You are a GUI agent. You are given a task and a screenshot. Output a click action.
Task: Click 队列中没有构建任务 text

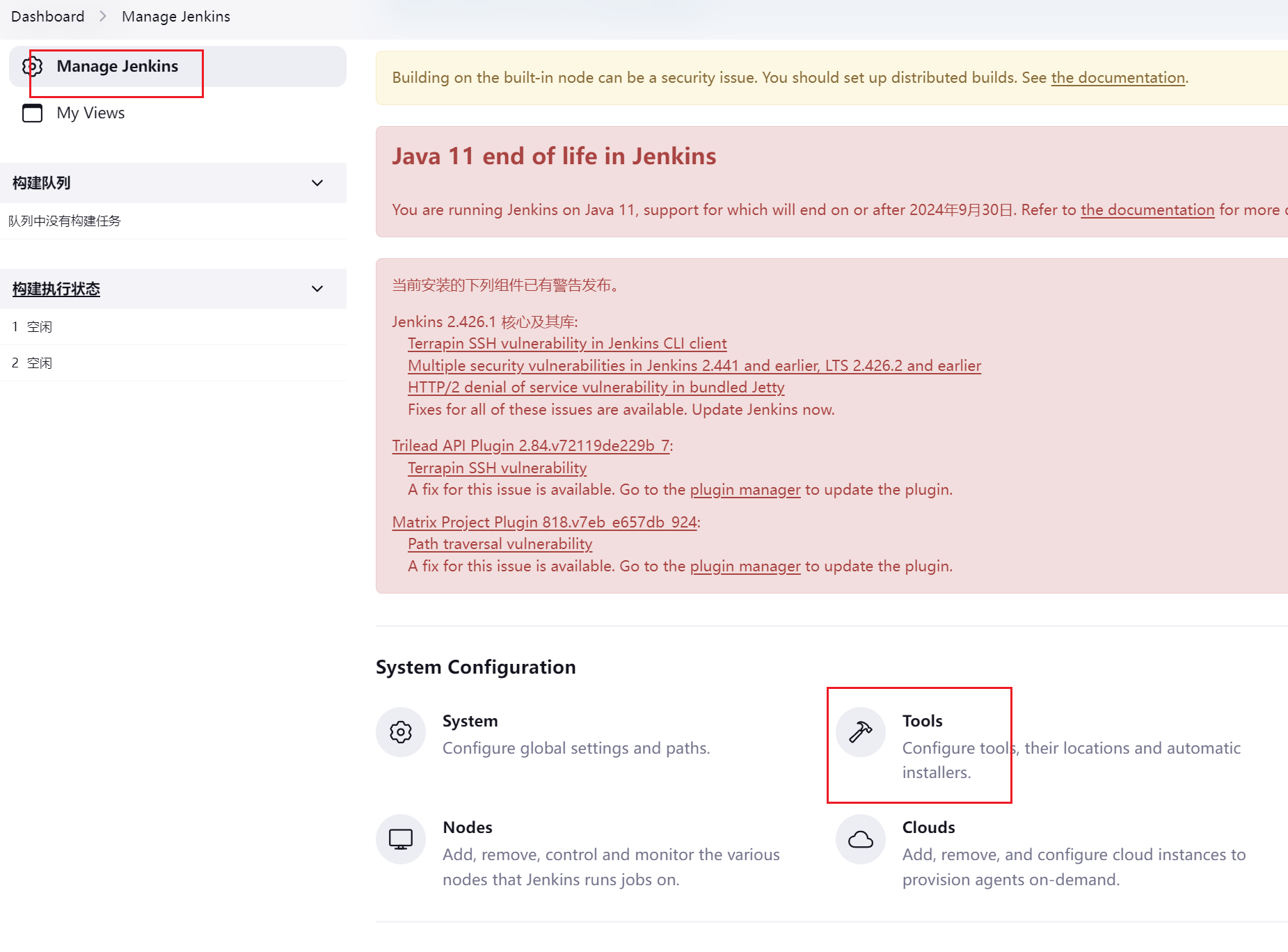[x=65, y=221]
